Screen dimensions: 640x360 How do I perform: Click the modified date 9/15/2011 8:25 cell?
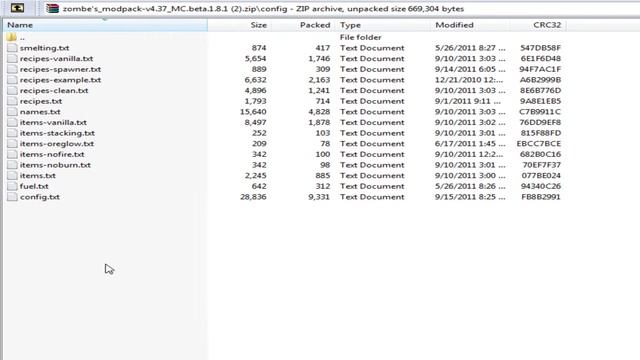tap(470, 197)
